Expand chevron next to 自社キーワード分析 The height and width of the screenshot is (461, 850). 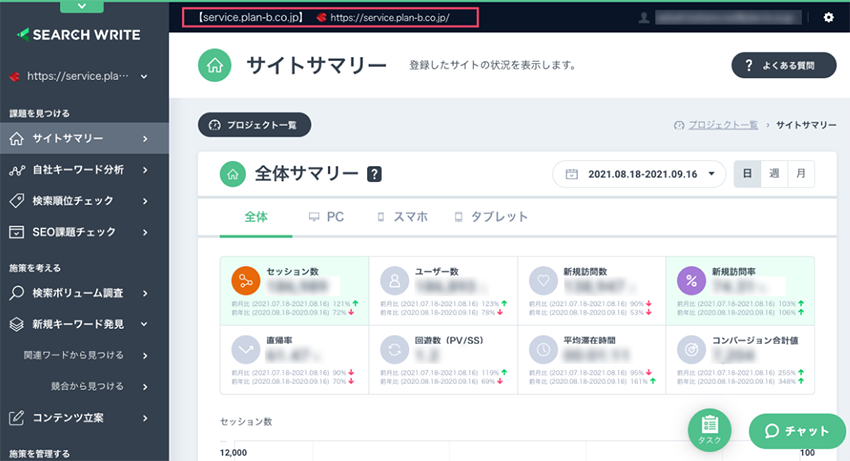pyautogui.click(x=145, y=170)
